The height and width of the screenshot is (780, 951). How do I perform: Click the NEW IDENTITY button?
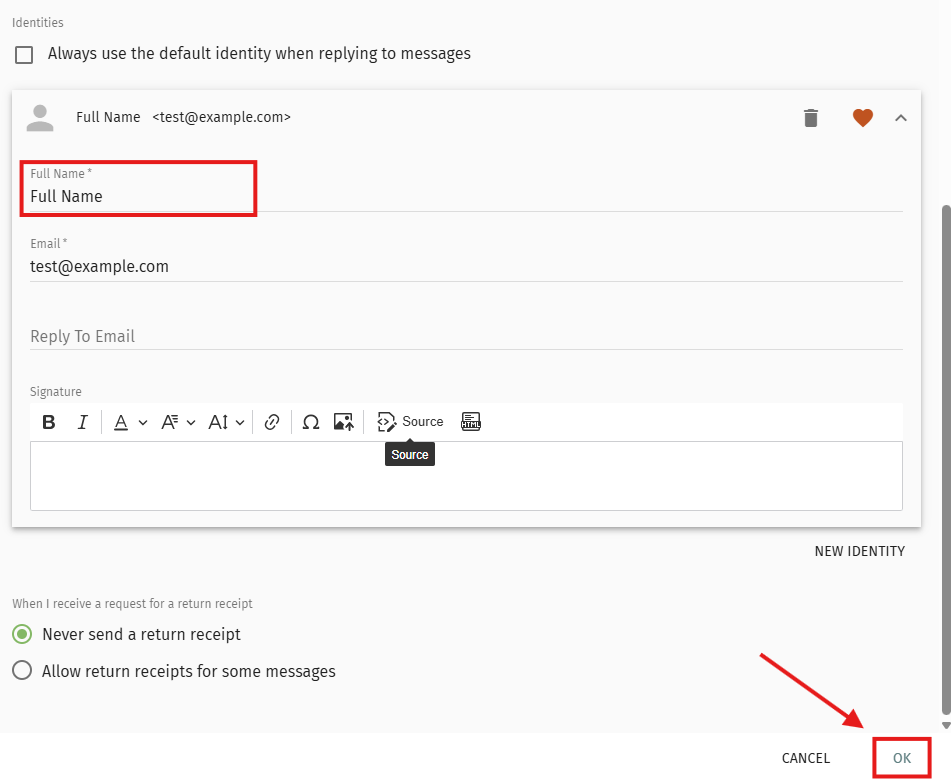pyautogui.click(x=859, y=551)
